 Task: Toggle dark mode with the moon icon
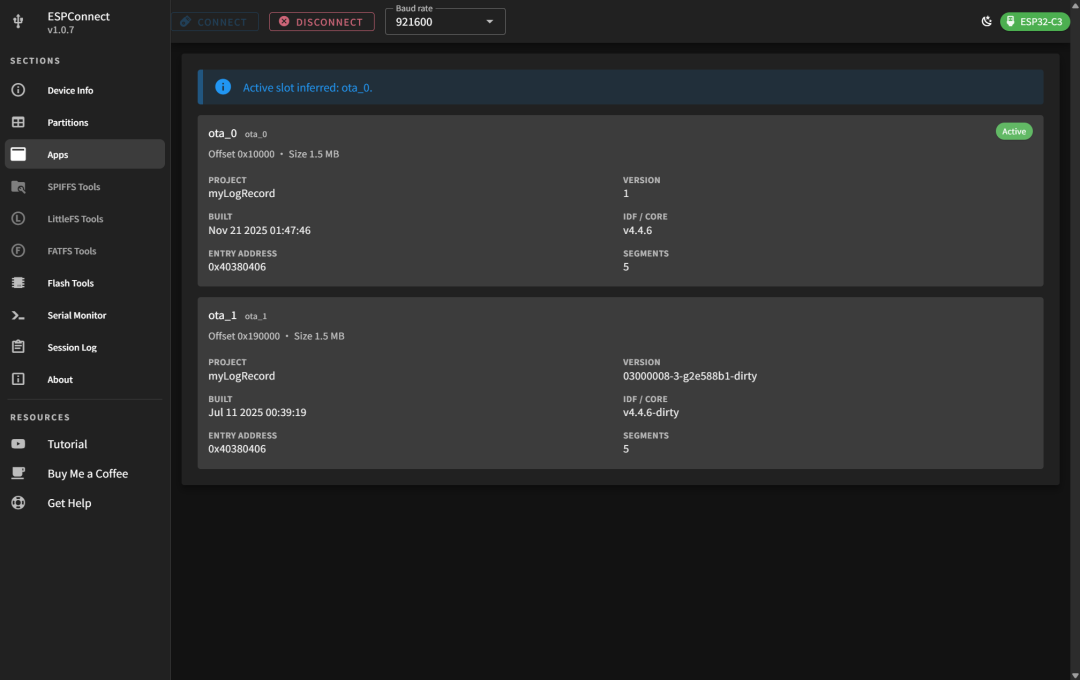(987, 20)
